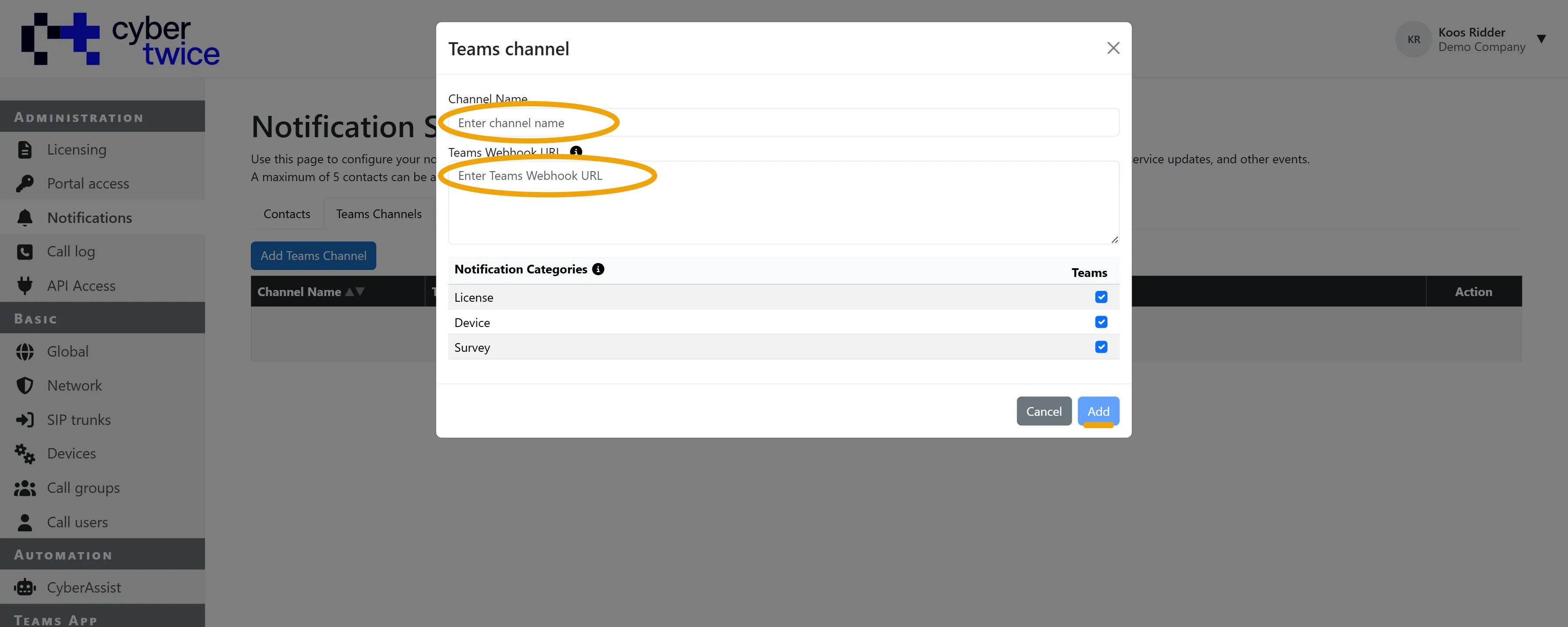Go to Notifications menu item

(x=102, y=218)
